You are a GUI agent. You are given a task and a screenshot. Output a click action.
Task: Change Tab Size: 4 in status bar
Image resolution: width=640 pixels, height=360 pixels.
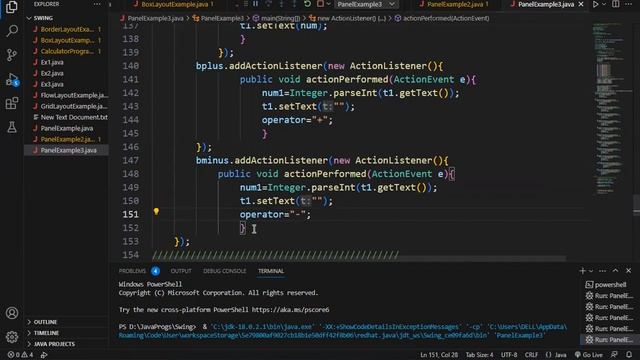pos(479,355)
